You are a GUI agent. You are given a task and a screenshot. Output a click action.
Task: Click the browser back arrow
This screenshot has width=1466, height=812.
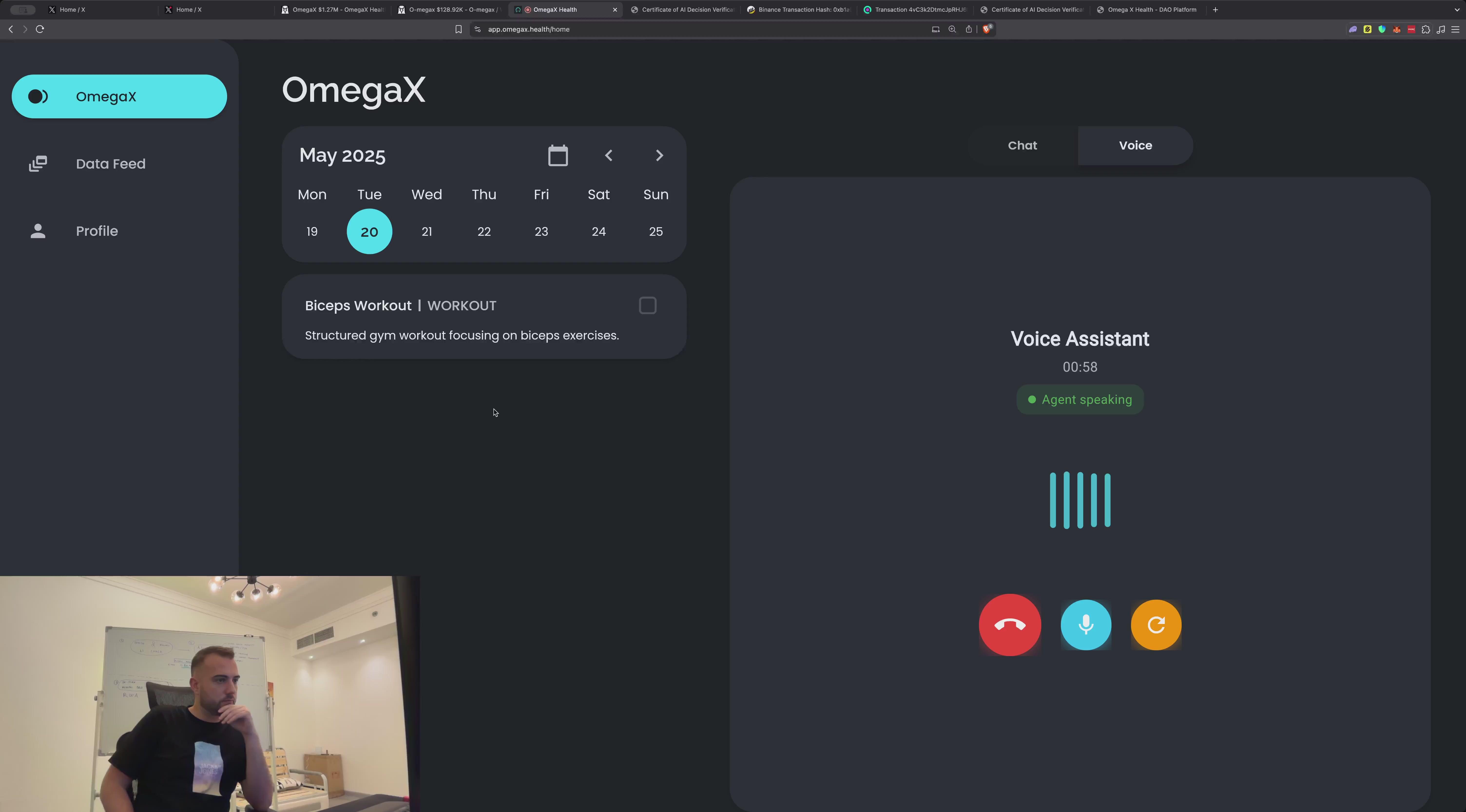(x=11, y=29)
